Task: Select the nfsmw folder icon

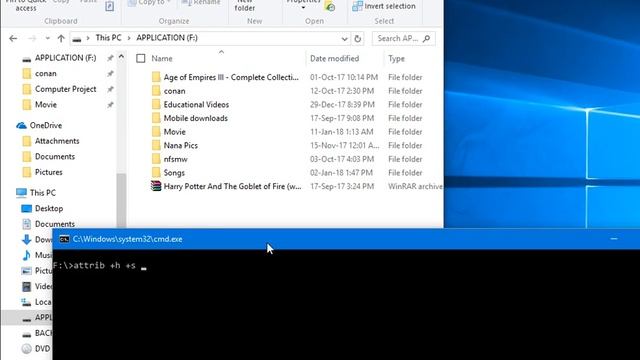Action: click(x=156, y=159)
